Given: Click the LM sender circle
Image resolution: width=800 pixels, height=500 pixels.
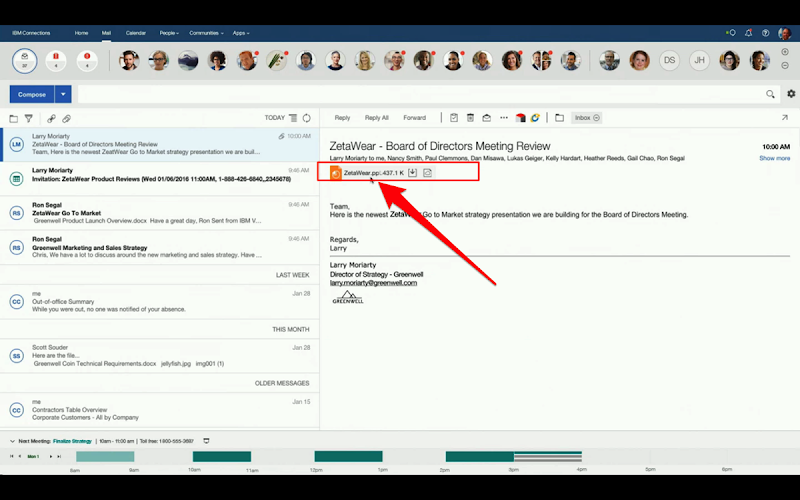Looking at the screenshot, I should 16,144.
